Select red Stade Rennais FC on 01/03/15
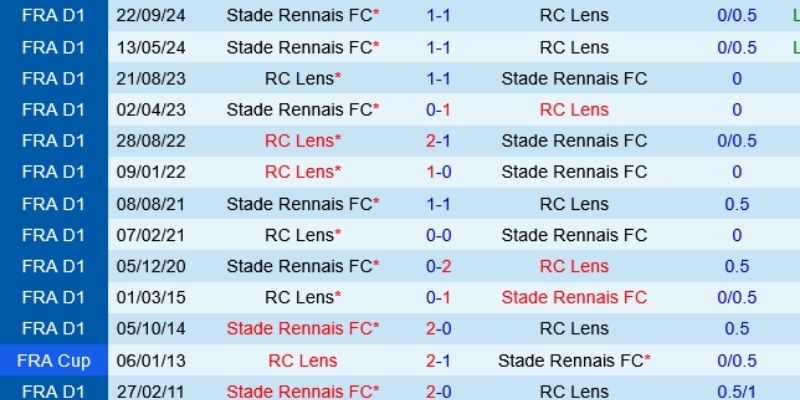 [x=574, y=297]
